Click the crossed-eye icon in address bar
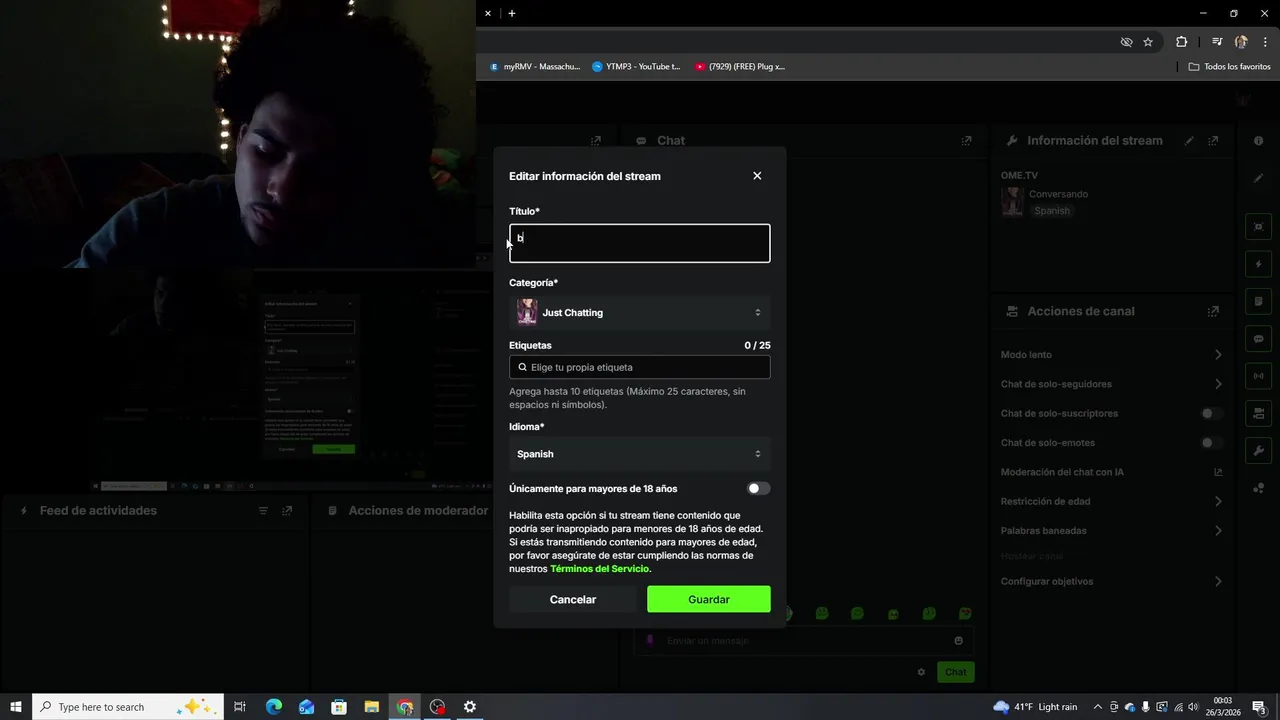This screenshot has height=720, width=1280. click(x=1126, y=42)
